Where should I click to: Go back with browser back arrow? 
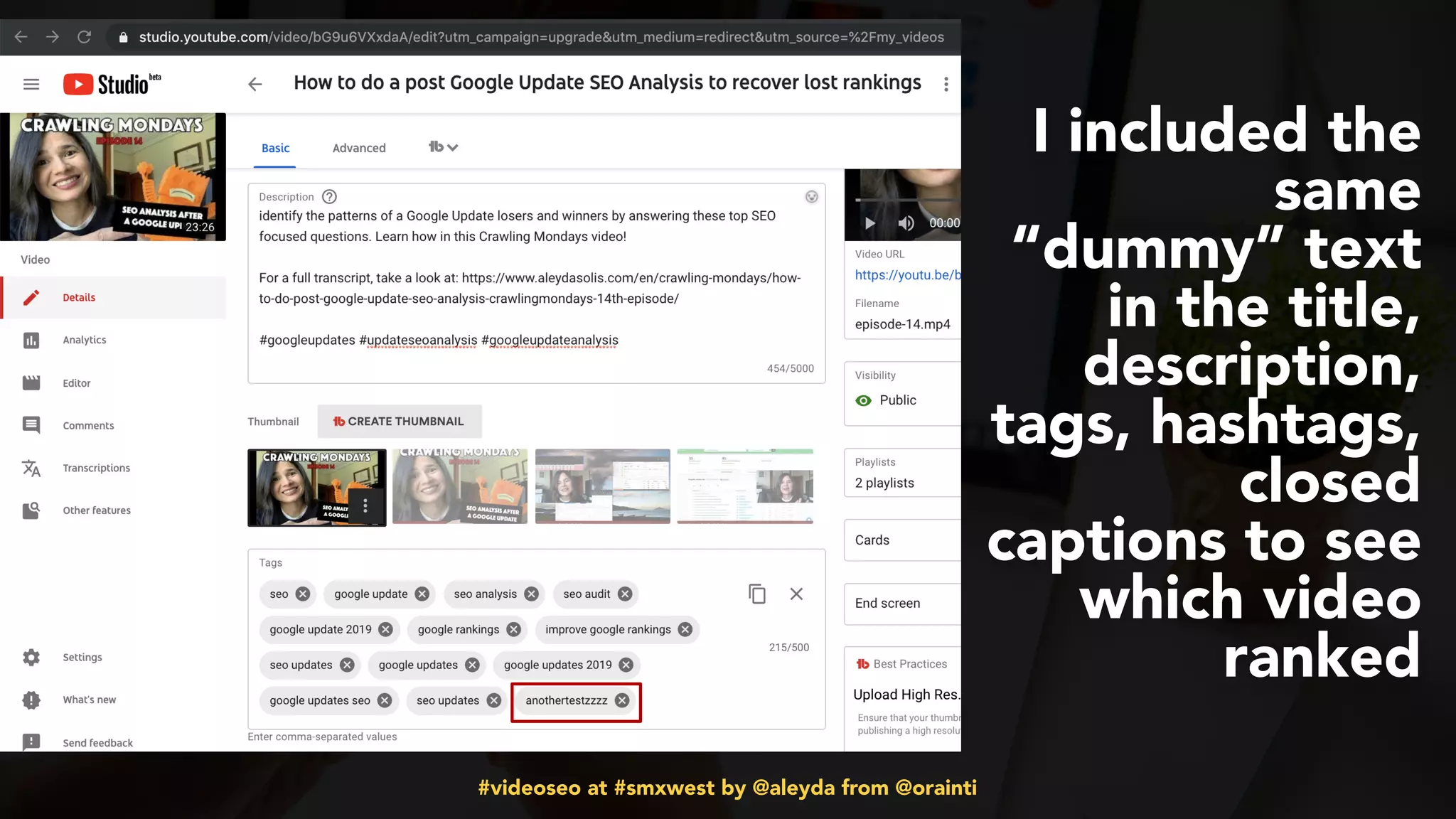tap(21, 37)
